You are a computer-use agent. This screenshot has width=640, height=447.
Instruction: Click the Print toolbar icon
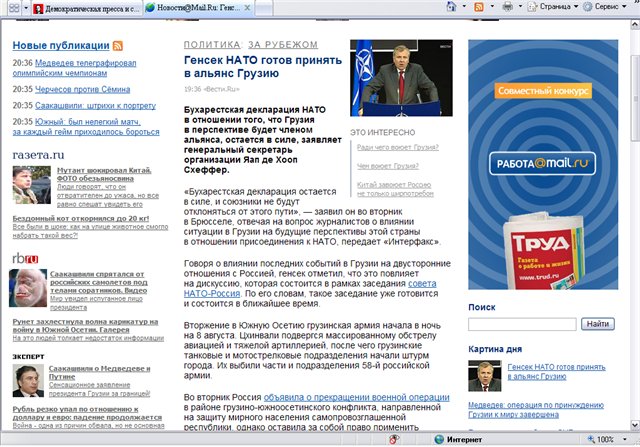(507, 7)
